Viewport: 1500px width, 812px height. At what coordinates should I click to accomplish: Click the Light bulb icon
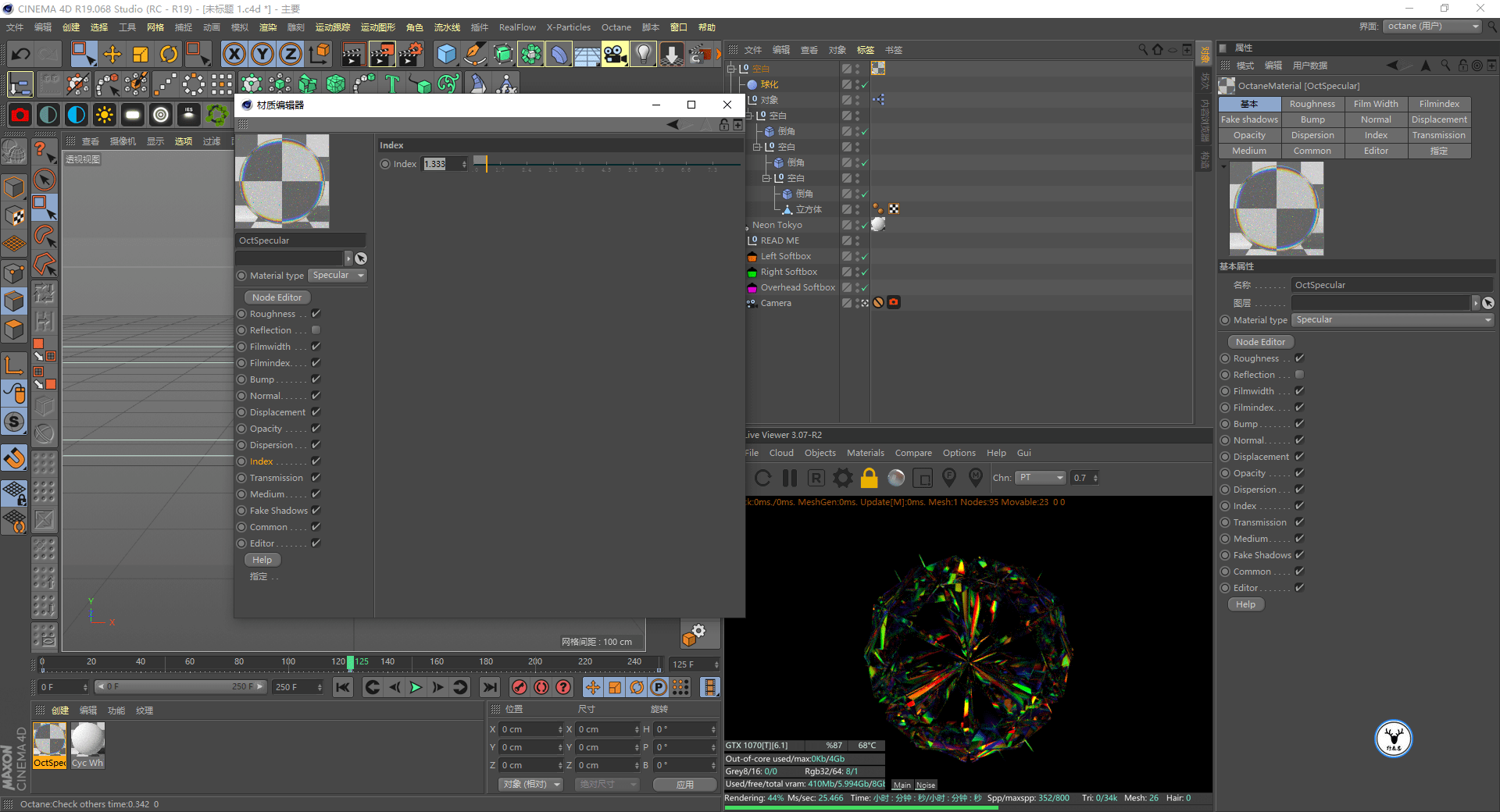(x=643, y=54)
